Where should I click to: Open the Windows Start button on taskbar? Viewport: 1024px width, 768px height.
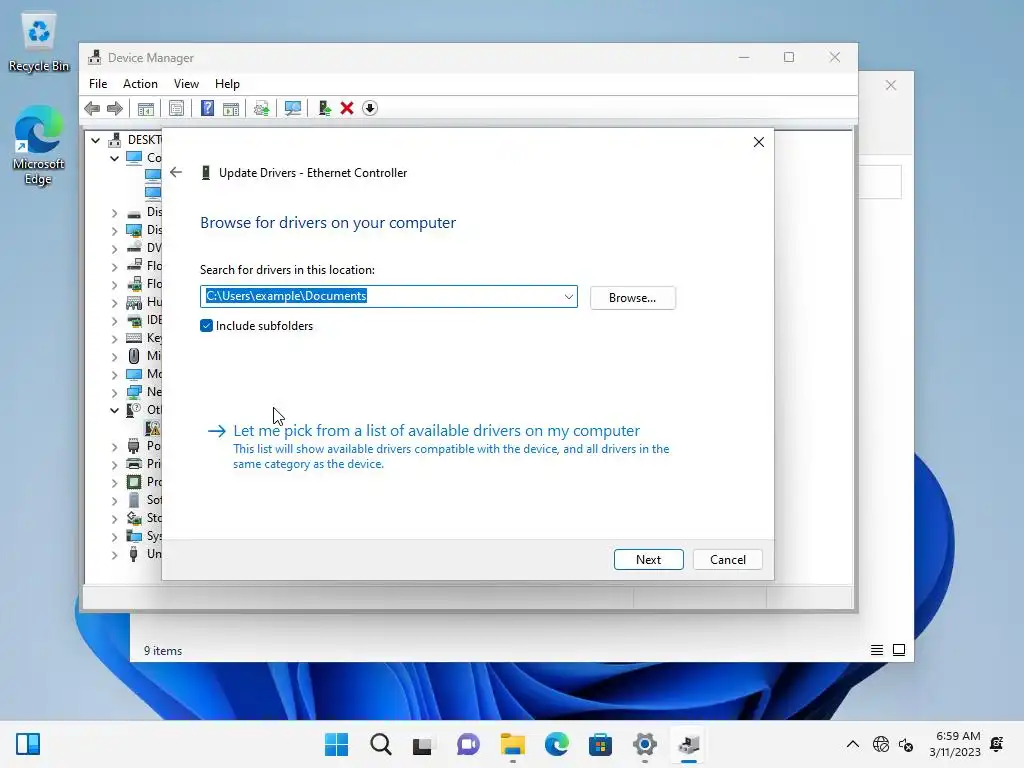tap(336, 744)
